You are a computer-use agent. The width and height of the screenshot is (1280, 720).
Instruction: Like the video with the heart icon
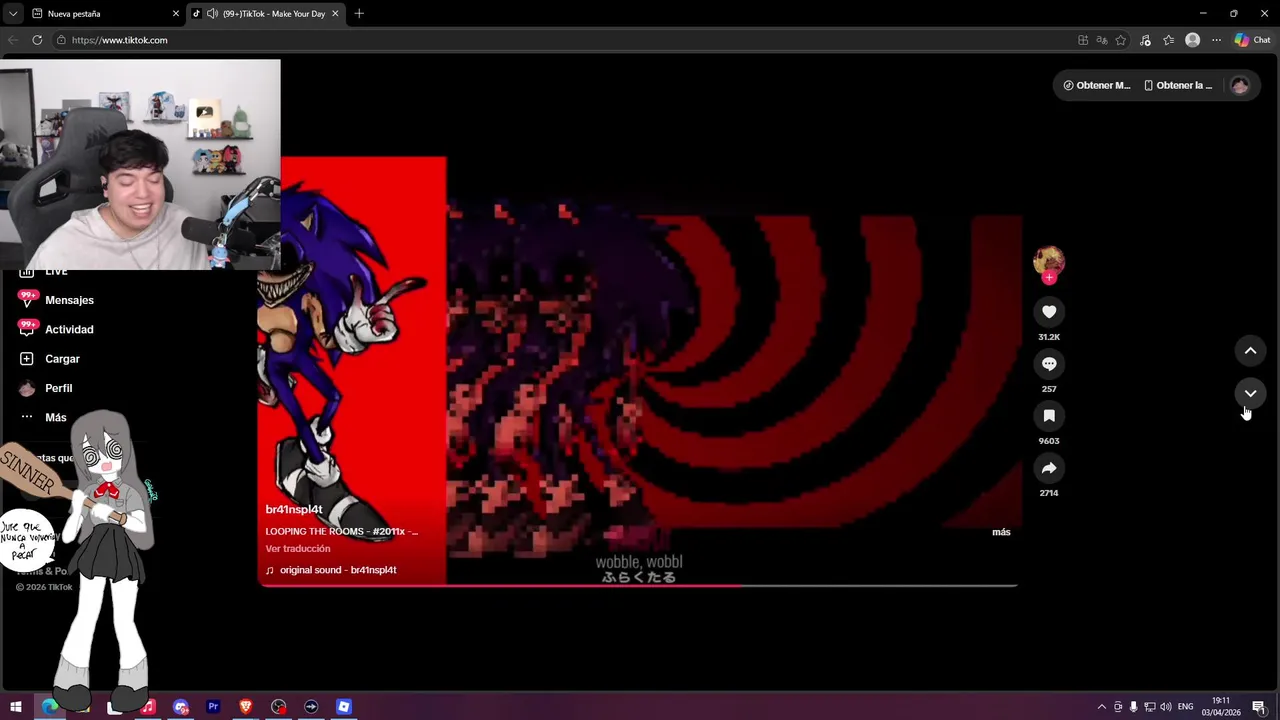[1049, 312]
